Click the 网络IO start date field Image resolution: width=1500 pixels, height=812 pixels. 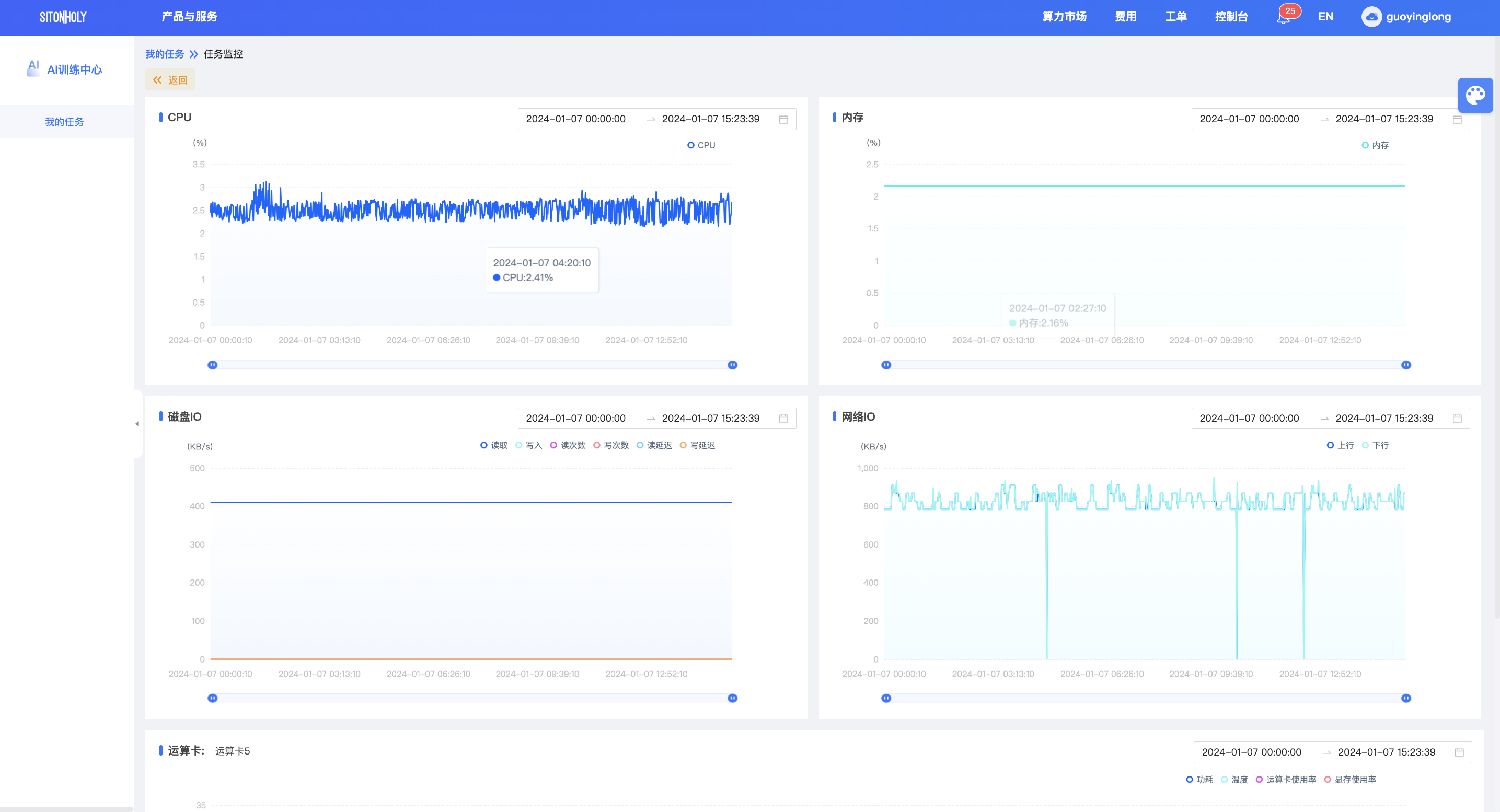point(1249,419)
